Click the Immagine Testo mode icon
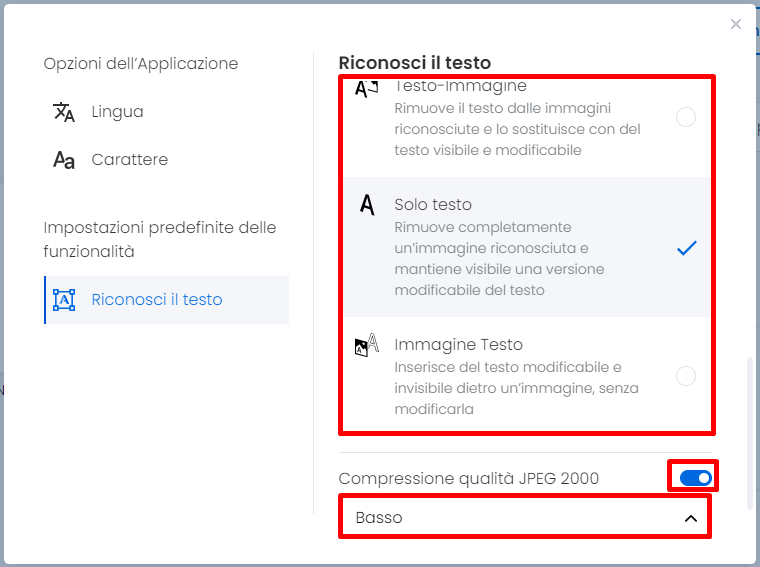Viewport: 760px width, 567px height. [x=366, y=345]
